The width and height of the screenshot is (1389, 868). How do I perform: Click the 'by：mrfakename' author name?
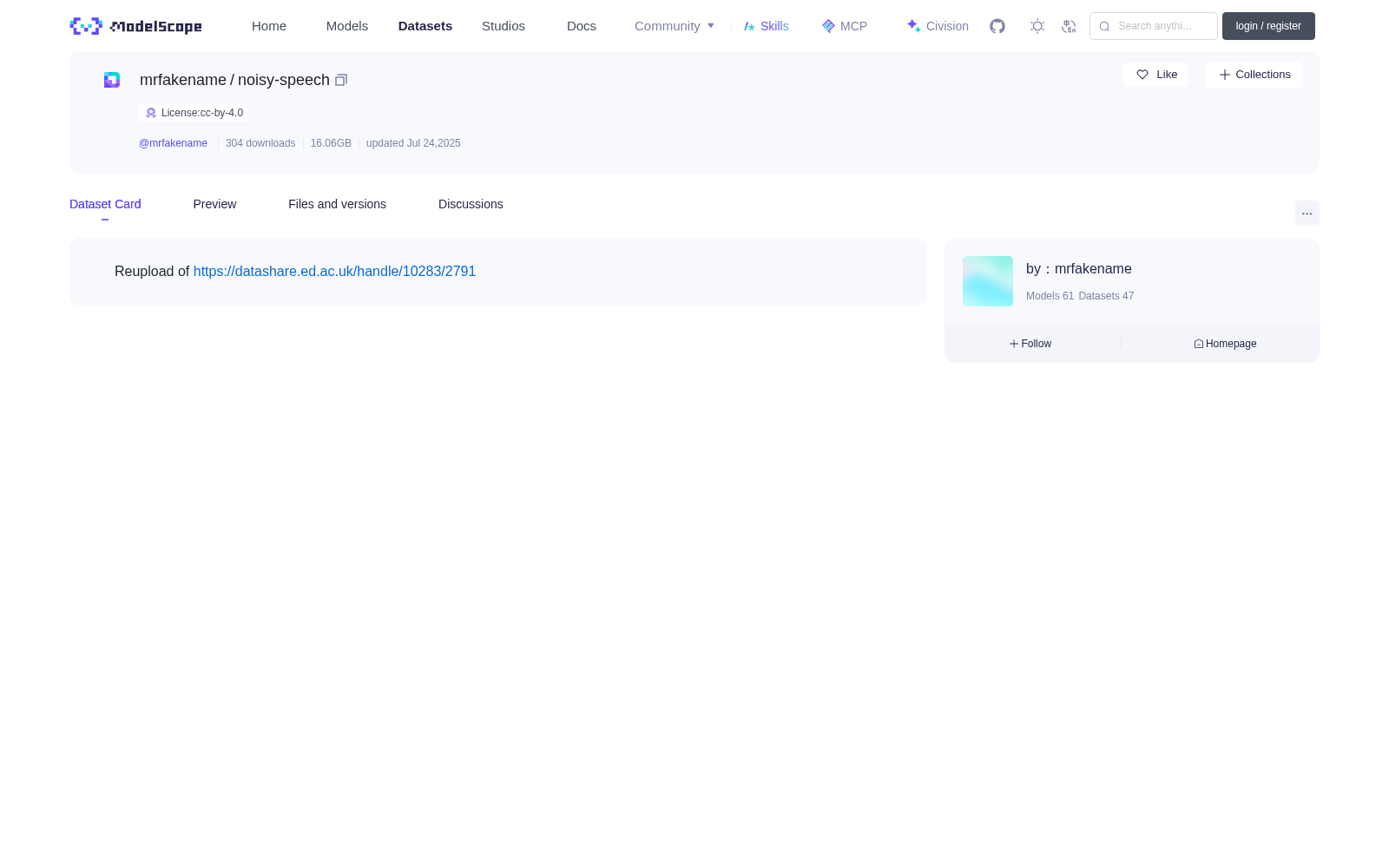tap(1079, 269)
